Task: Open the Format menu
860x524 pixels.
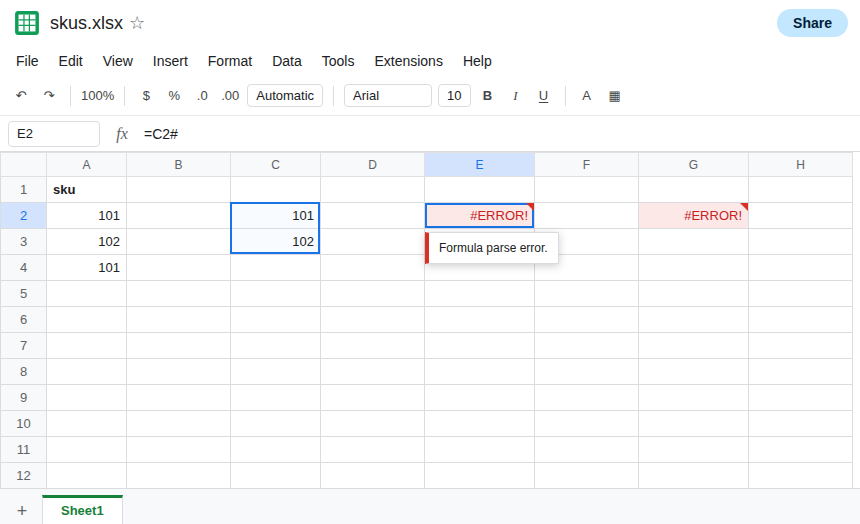Action: [230, 61]
